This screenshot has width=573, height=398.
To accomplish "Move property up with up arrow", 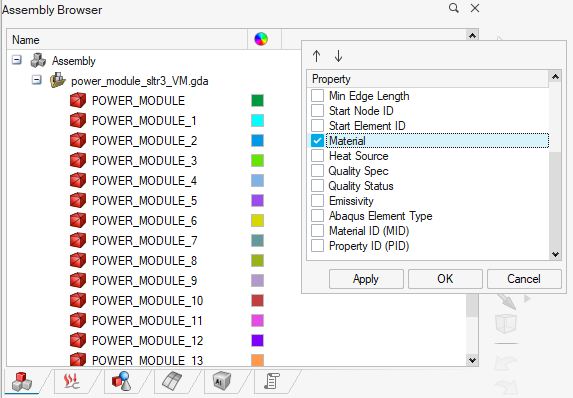I will (x=316, y=56).
